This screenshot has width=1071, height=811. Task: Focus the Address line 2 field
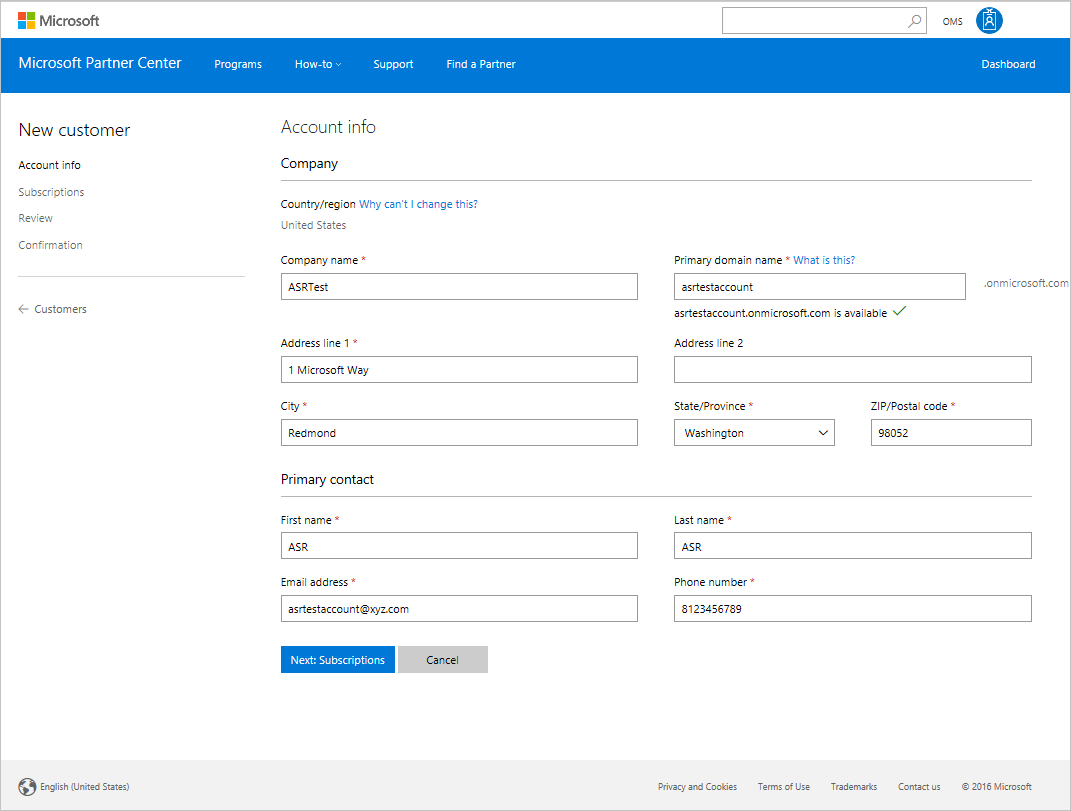pyautogui.click(x=852, y=370)
